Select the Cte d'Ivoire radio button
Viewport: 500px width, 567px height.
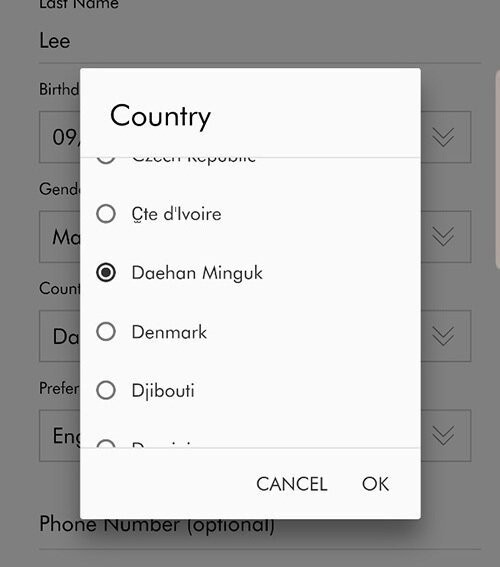tap(106, 214)
